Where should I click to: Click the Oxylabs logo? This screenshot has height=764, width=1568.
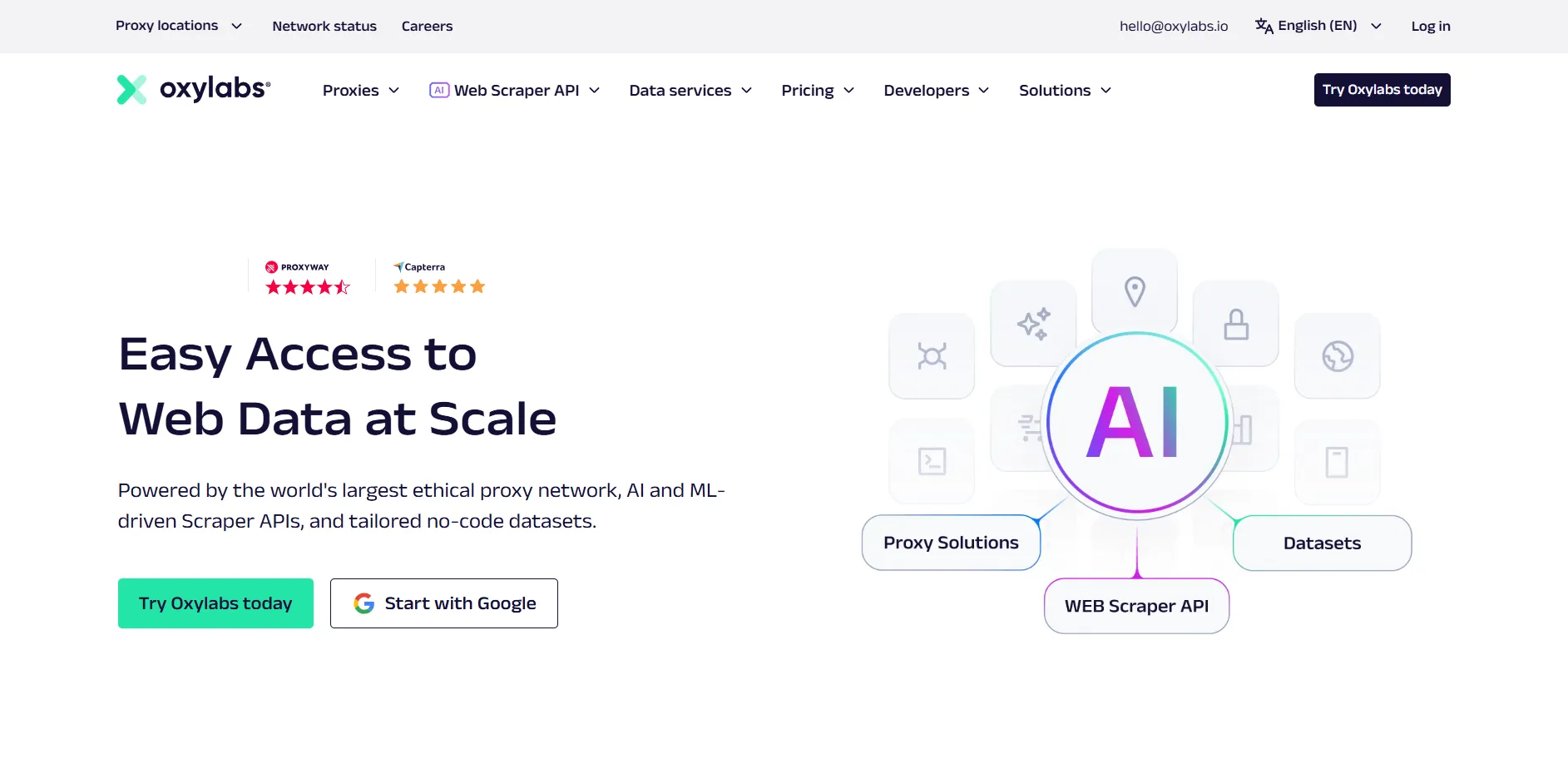192,89
